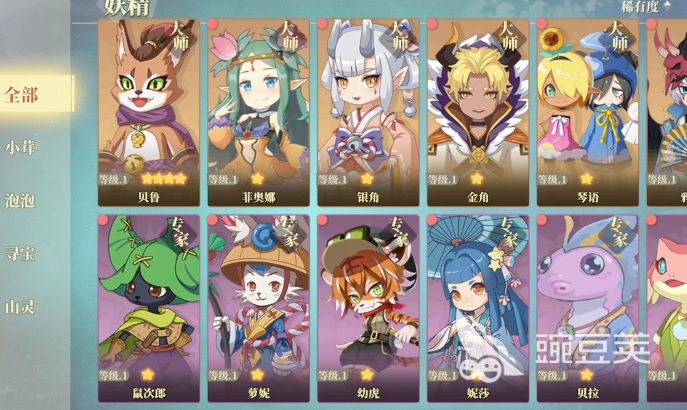687x410 pixels.
Task: Select the 鼠次郎 green-hat character card
Action: point(149,308)
